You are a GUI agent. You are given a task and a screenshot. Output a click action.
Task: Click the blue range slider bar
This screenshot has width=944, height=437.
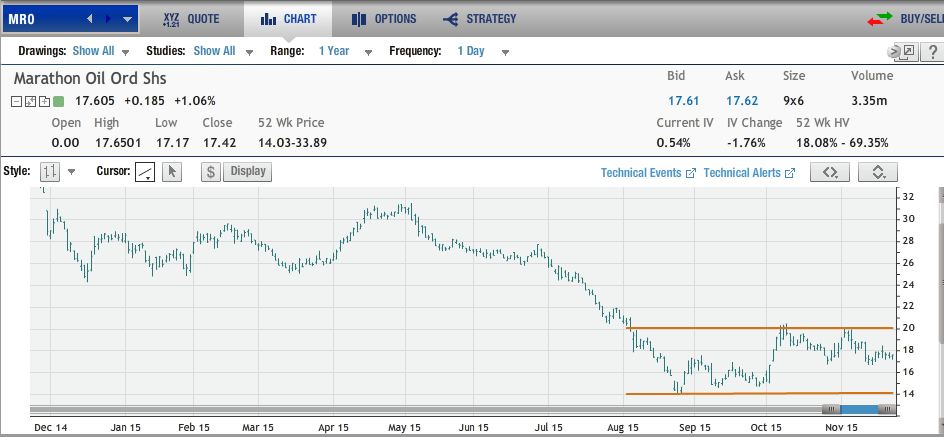[x=857, y=409]
